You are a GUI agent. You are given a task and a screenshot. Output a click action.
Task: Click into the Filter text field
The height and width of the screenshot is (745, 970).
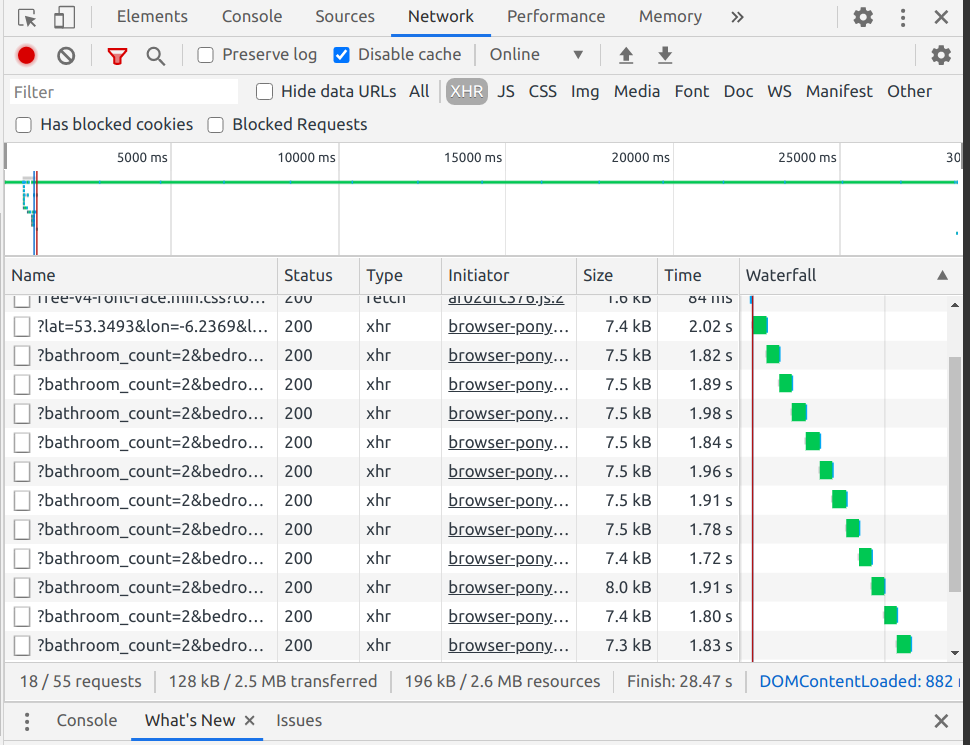124,92
